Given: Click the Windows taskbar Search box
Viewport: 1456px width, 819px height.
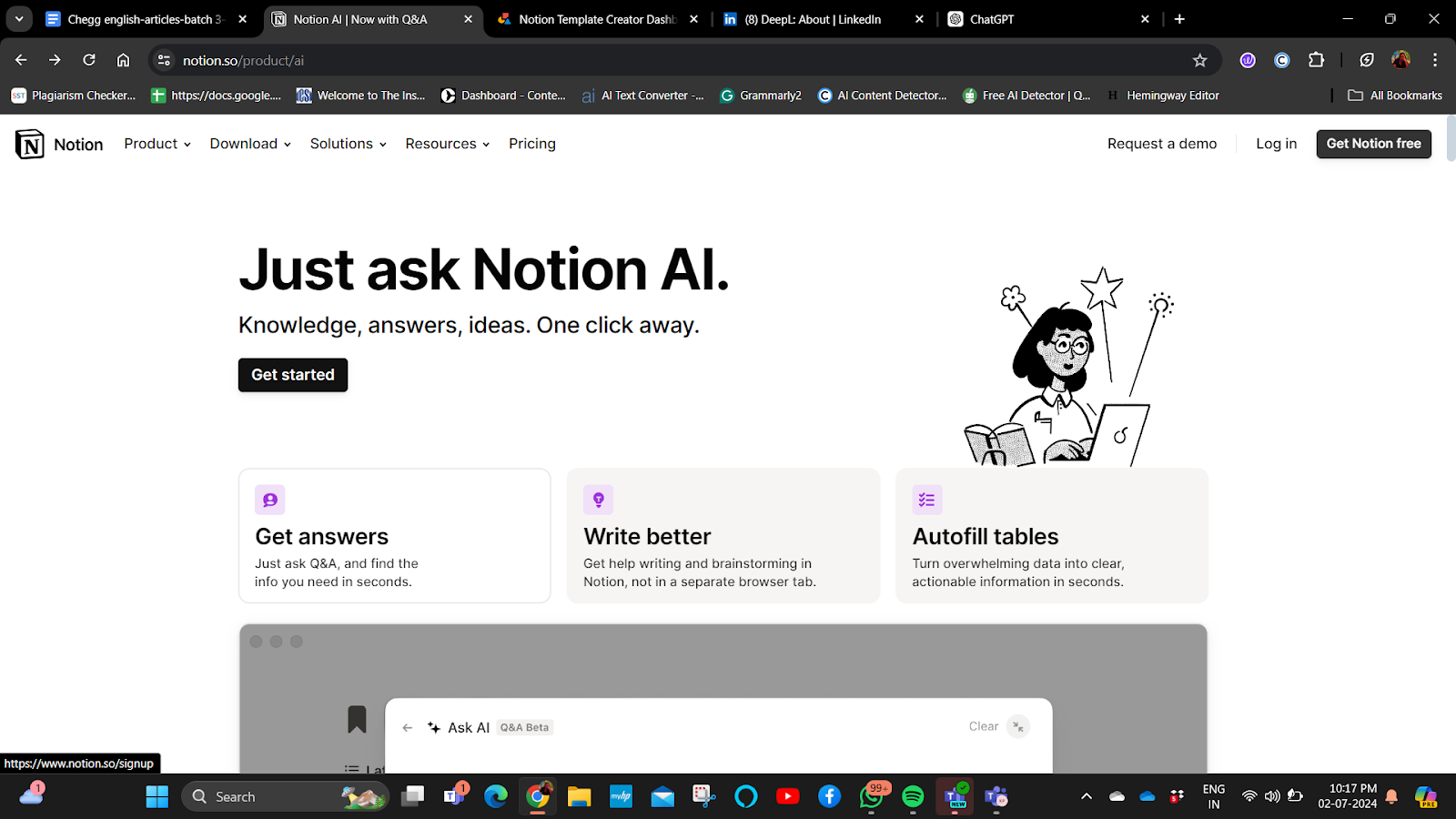Looking at the screenshot, I should click(287, 797).
